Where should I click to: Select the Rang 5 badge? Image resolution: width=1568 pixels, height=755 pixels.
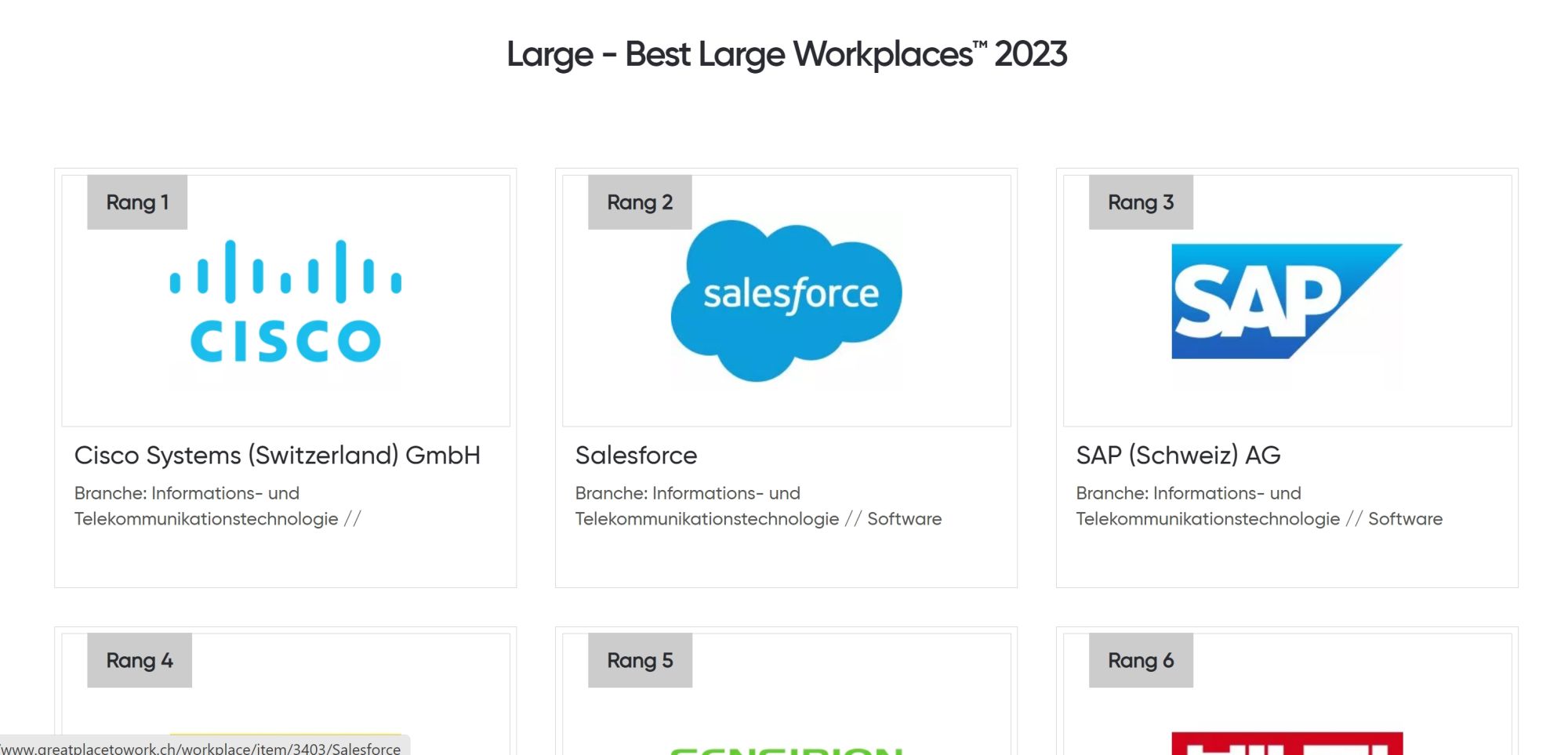(640, 660)
